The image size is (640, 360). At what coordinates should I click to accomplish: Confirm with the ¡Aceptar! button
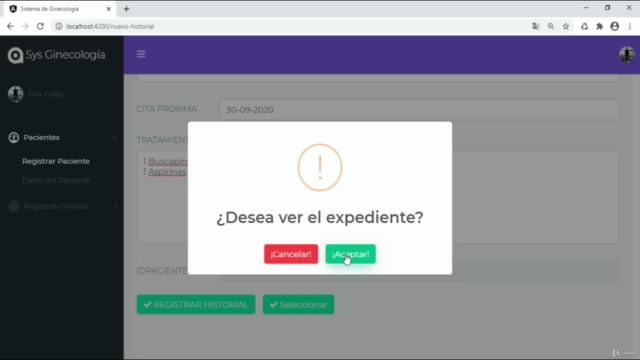(x=350, y=254)
